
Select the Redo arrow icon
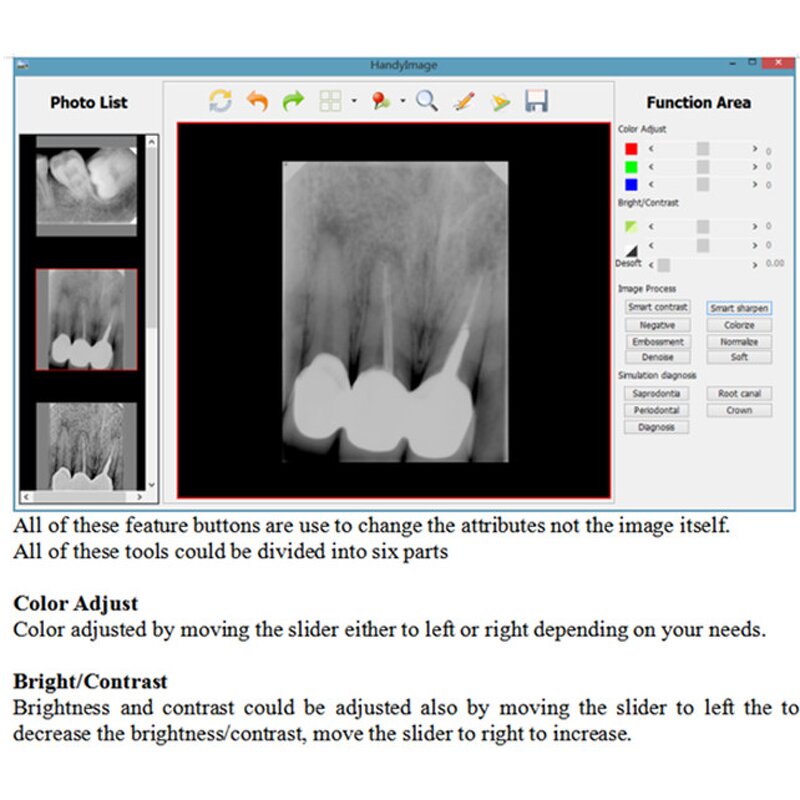pyautogui.click(x=293, y=101)
